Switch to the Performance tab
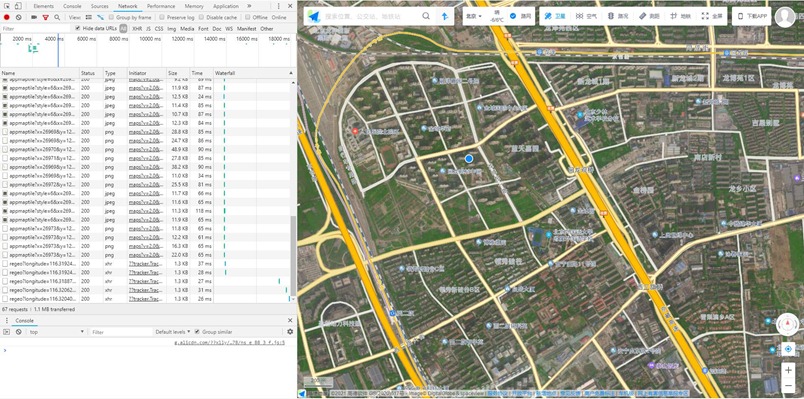 click(x=160, y=6)
